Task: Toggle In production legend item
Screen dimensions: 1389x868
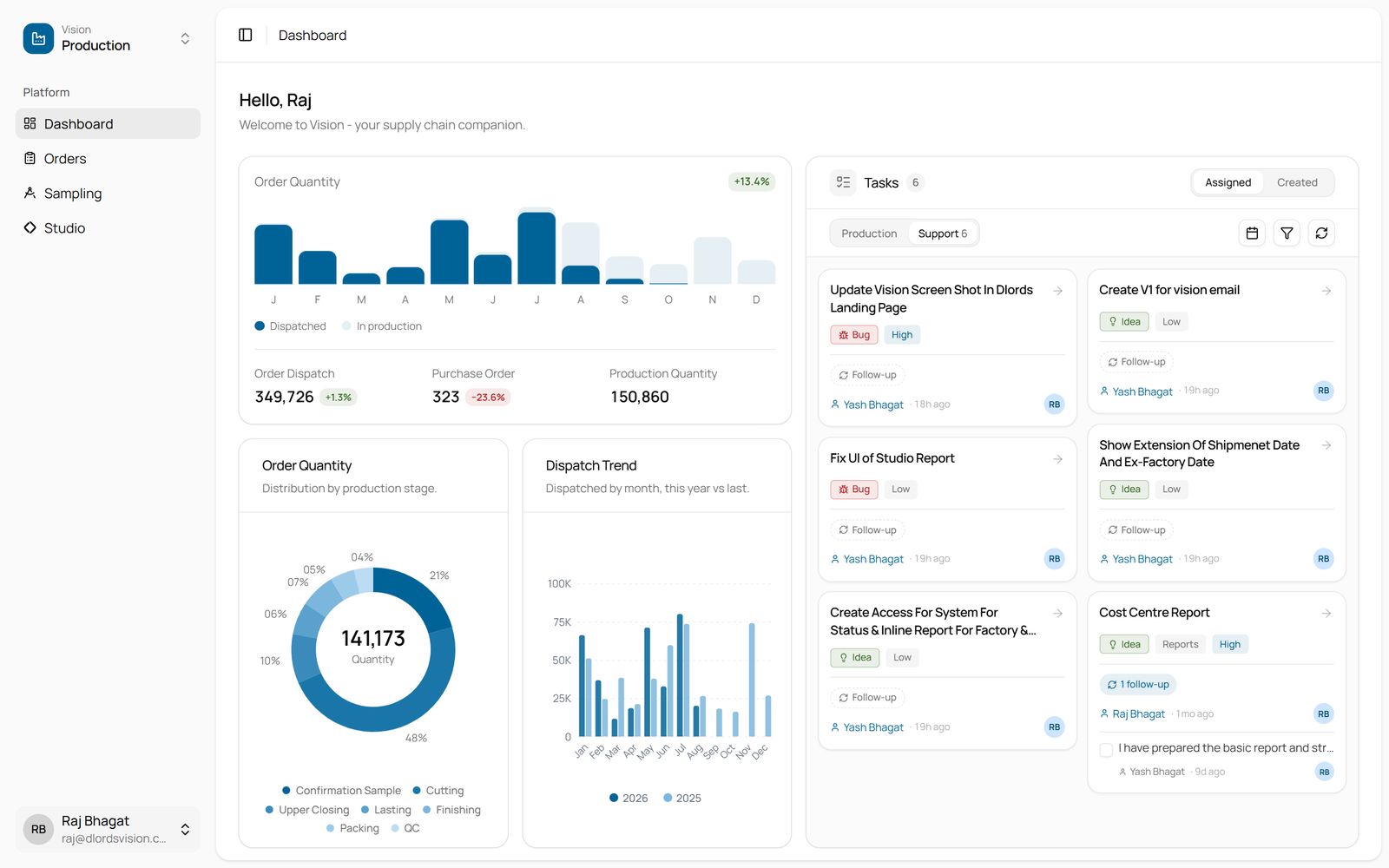Action: pos(382,326)
